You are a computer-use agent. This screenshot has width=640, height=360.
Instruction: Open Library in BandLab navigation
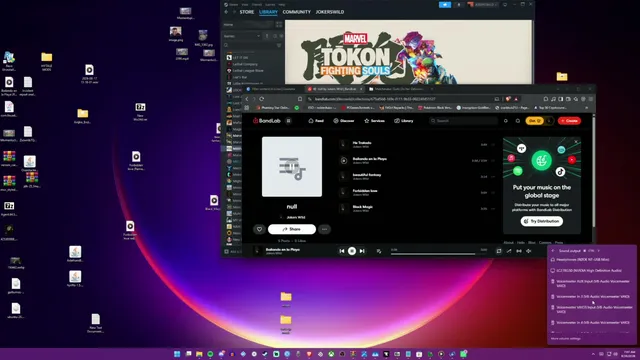[x=404, y=121]
